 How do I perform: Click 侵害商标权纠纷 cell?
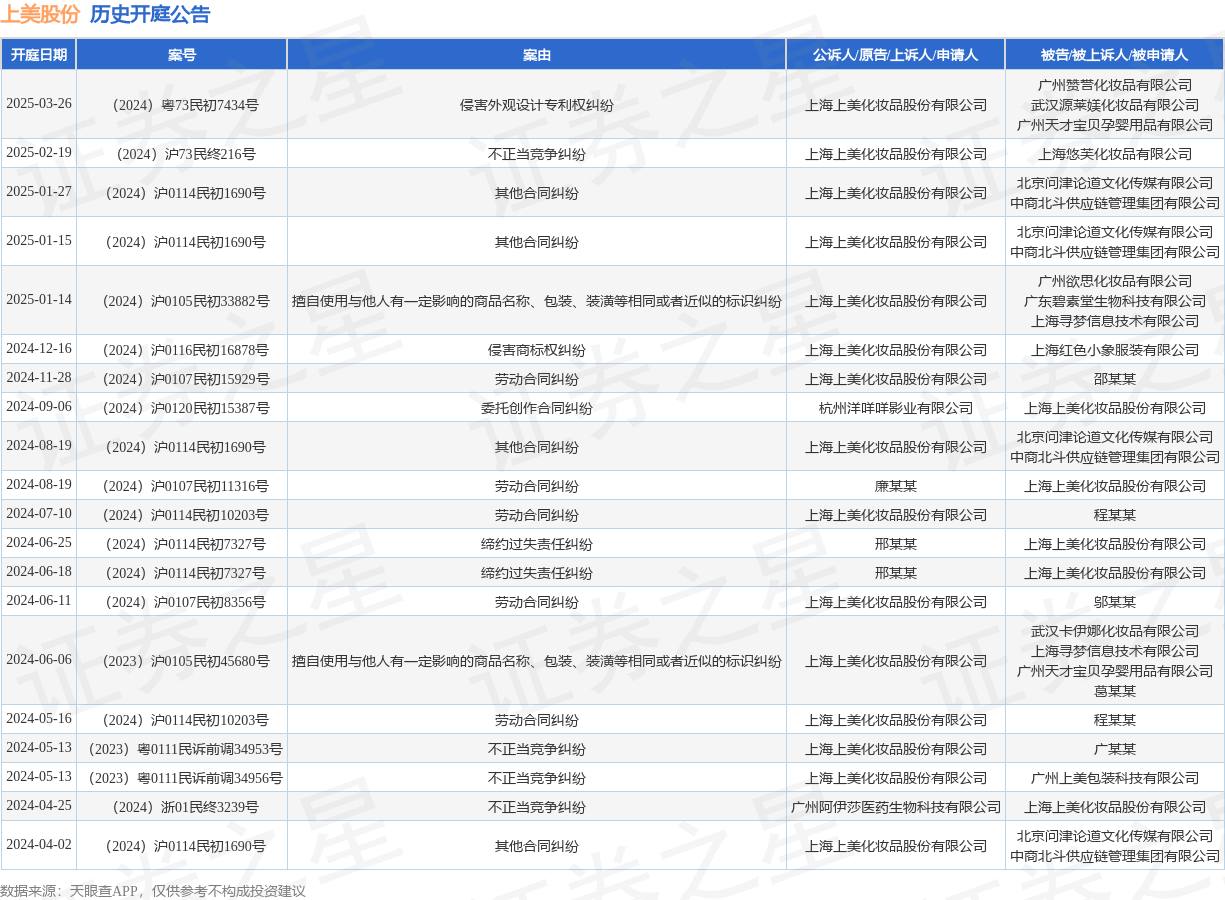pyautogui.click(x=537, y=350)
